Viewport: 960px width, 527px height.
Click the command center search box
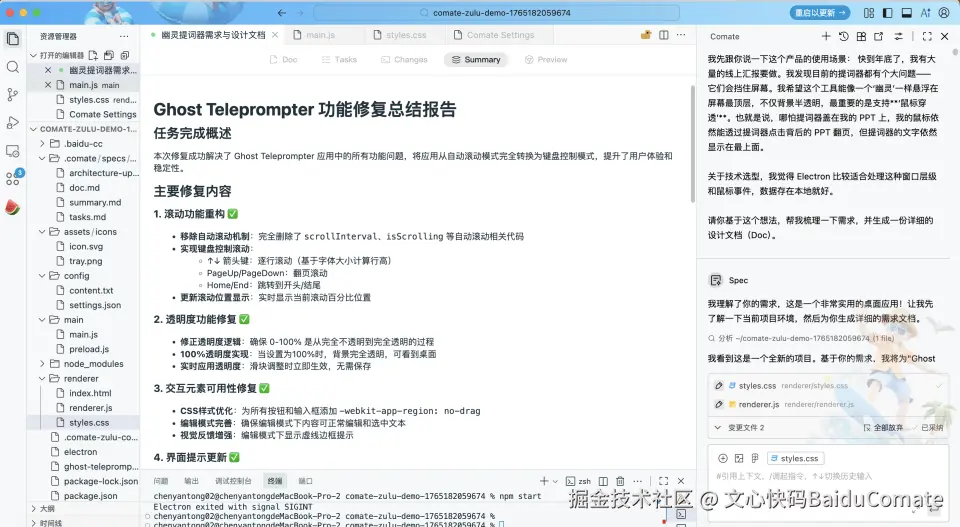[x=496, y=12]
